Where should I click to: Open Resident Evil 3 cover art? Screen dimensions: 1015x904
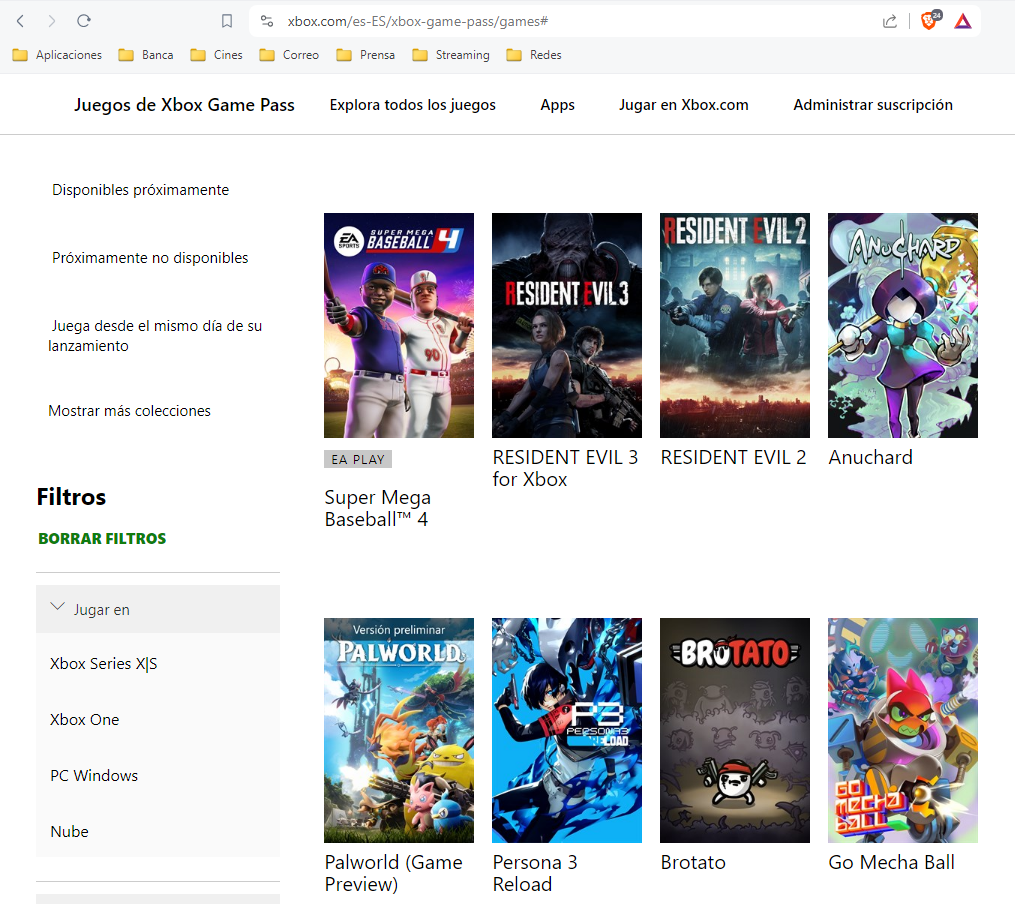coord(567,325)
